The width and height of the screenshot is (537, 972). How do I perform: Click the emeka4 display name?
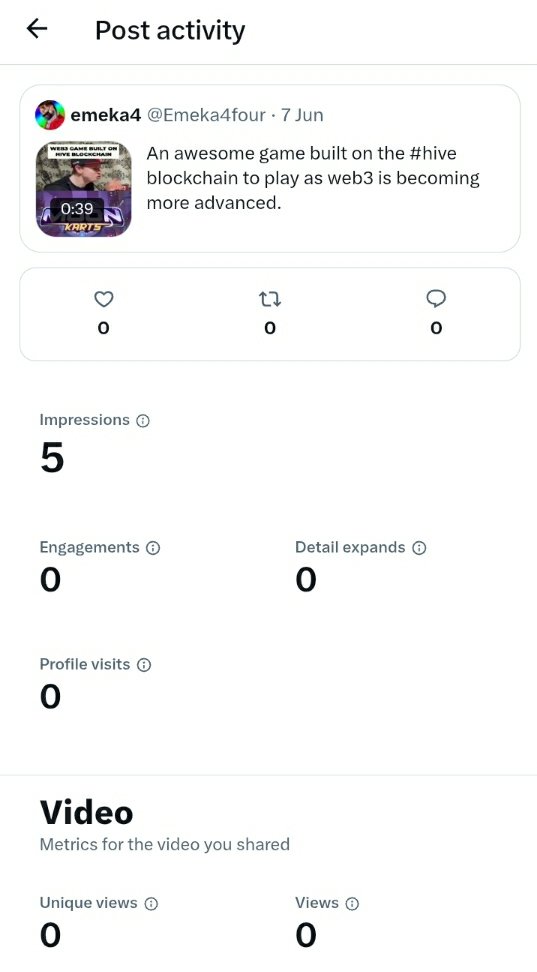(x=106, y=115)
